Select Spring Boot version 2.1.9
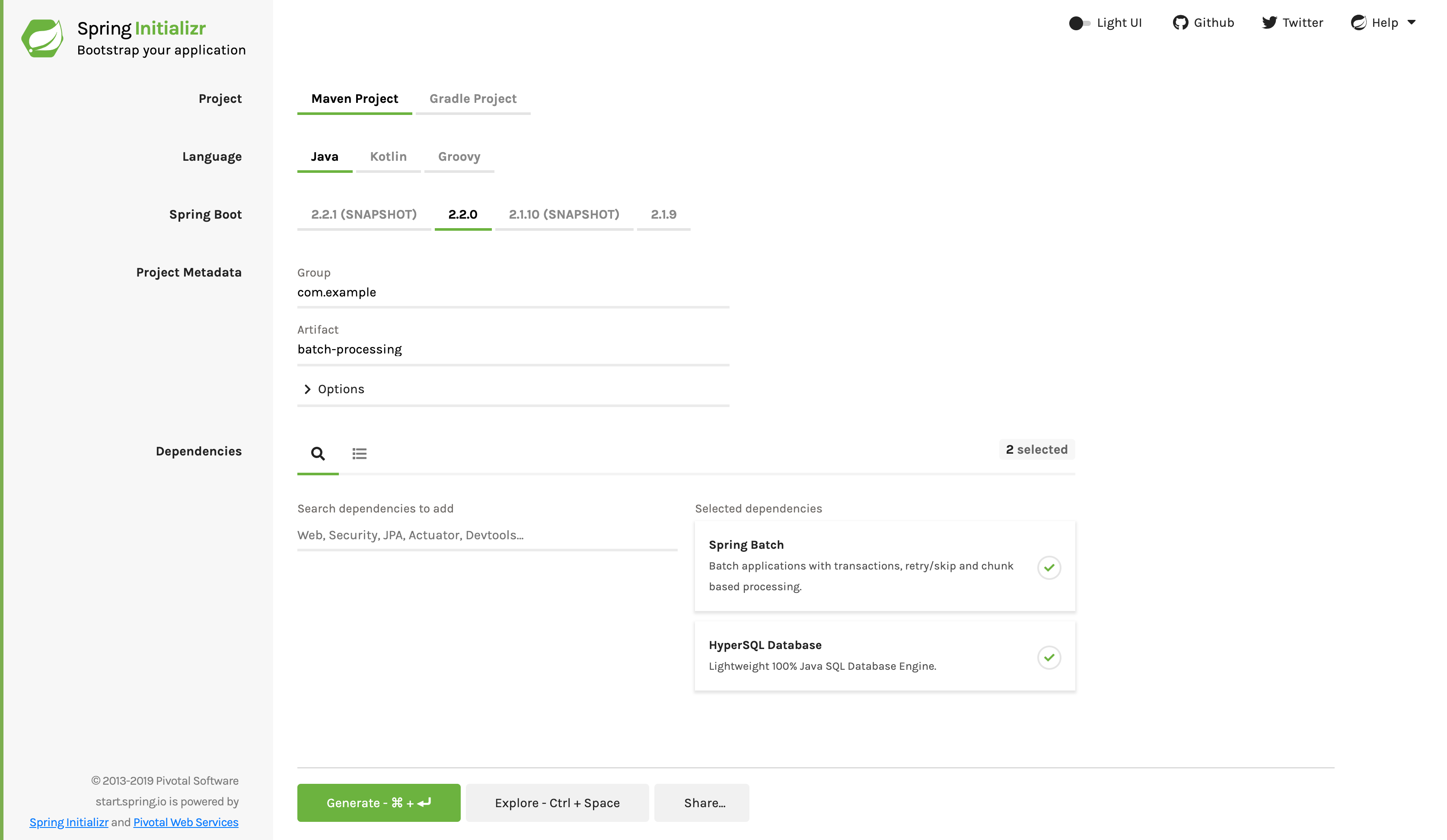 (662, 214)
